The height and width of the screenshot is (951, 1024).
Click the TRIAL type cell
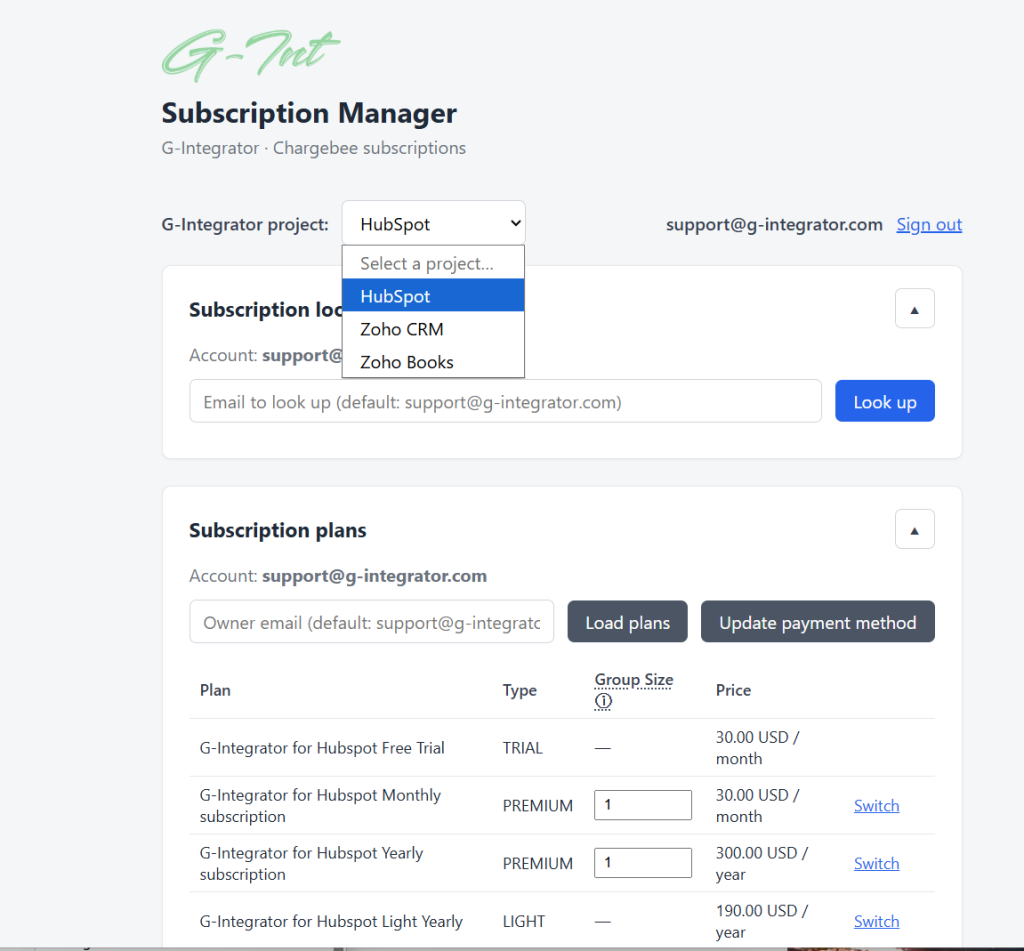click(522, 748)
